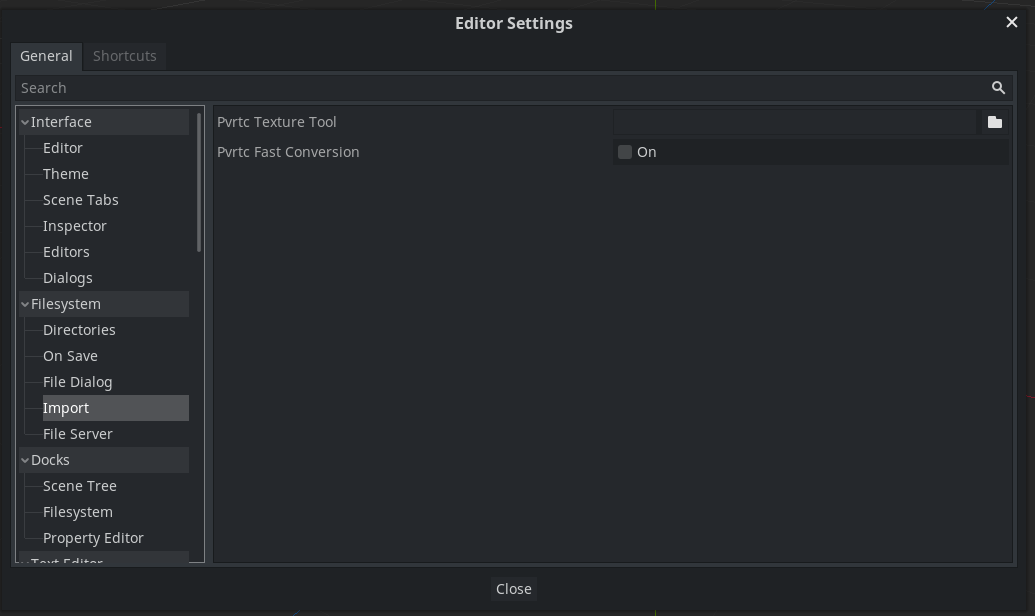Image resolution: width=1035 pixels, height=616 pixels.
Task: Open the Inspector settings section
Action: coord(74,225)
